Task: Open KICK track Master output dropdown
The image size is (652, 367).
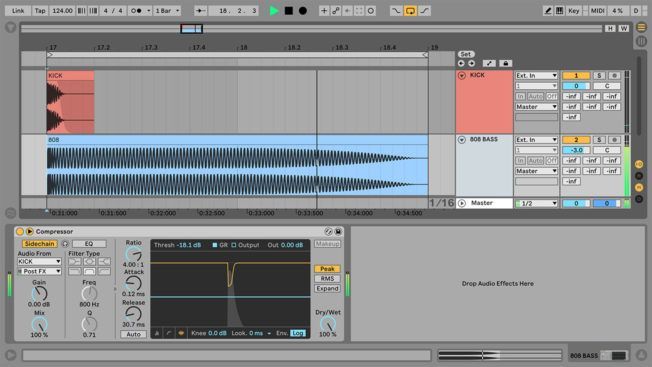Action: [536, 107]
